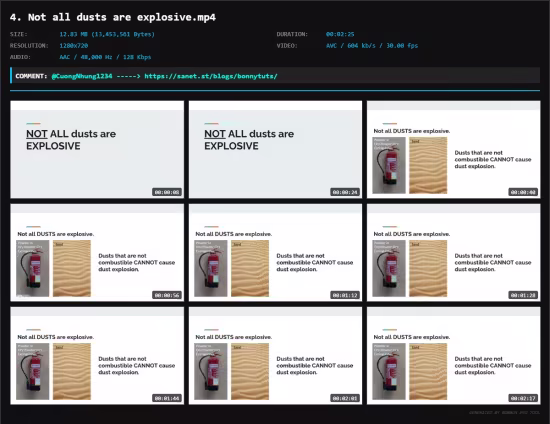Viewport: 550px width, 424px height.
Task: Click the 00:01:28 timestamp badge
Action: point(523,295)
